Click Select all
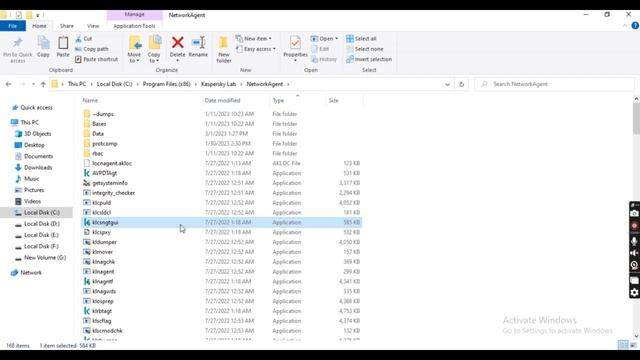The image size is (640, 360). click(361, 39)
